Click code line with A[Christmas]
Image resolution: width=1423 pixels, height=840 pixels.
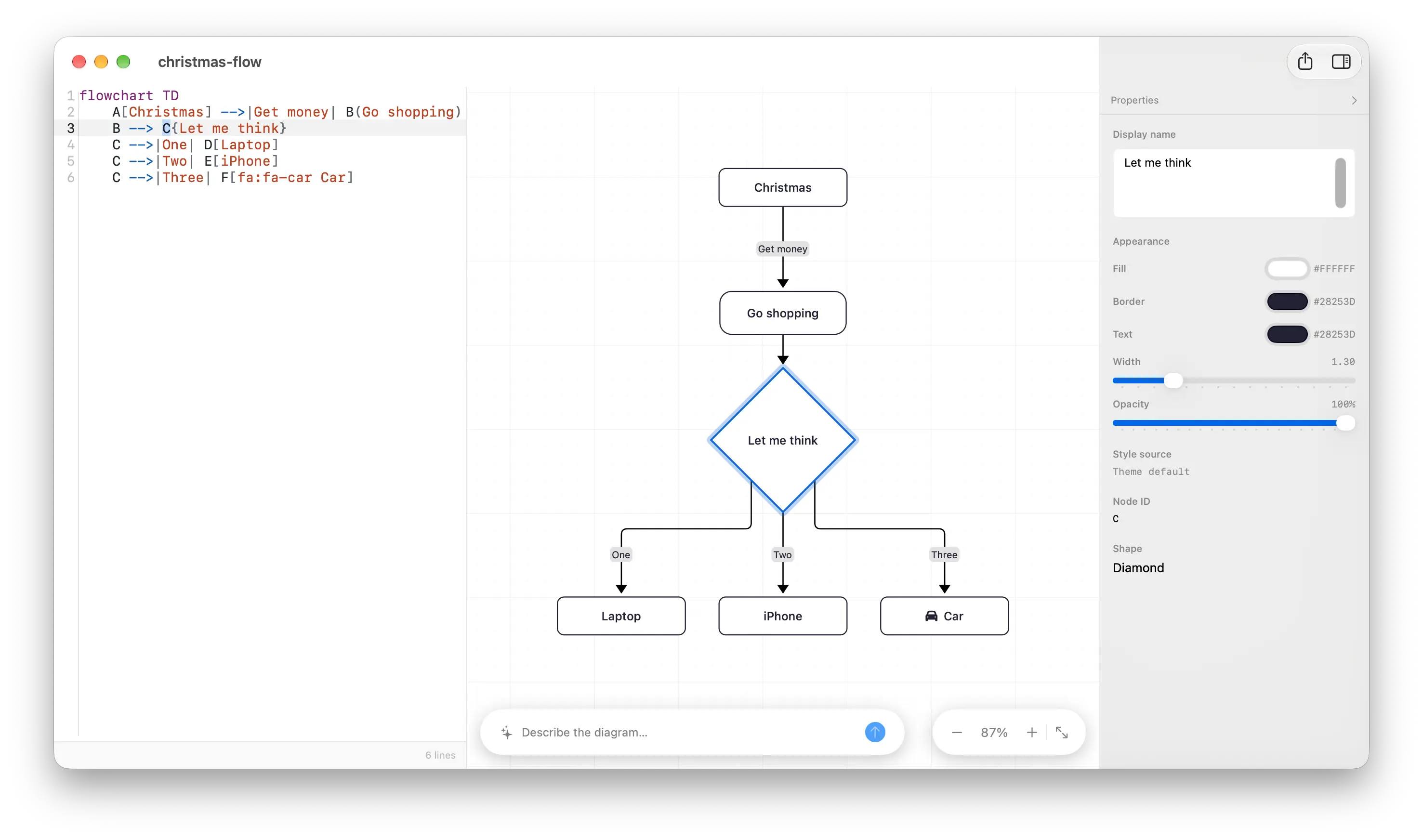click(x=287, y=112)
